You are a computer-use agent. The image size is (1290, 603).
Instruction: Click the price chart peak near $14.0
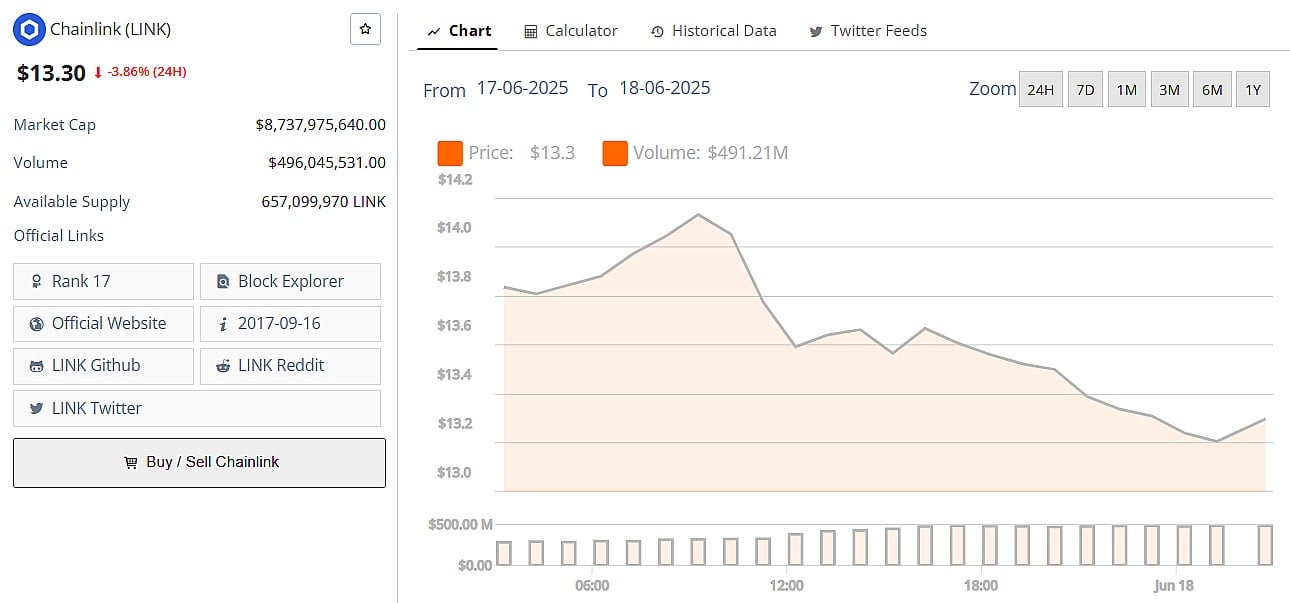698,214
